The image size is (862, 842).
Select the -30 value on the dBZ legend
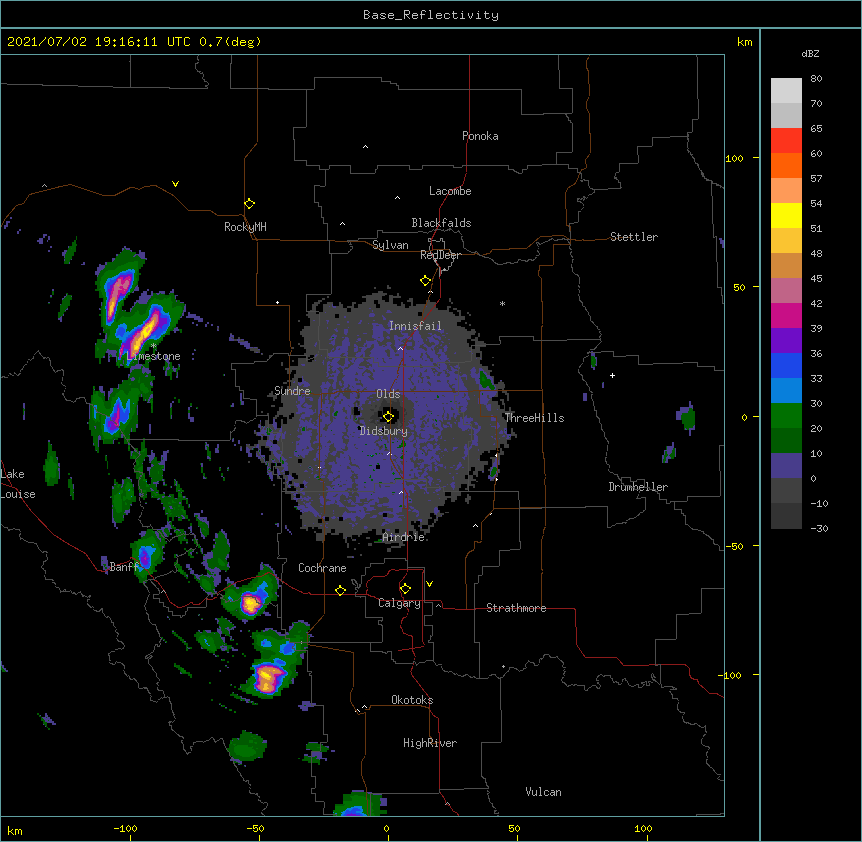pos(819,529)
